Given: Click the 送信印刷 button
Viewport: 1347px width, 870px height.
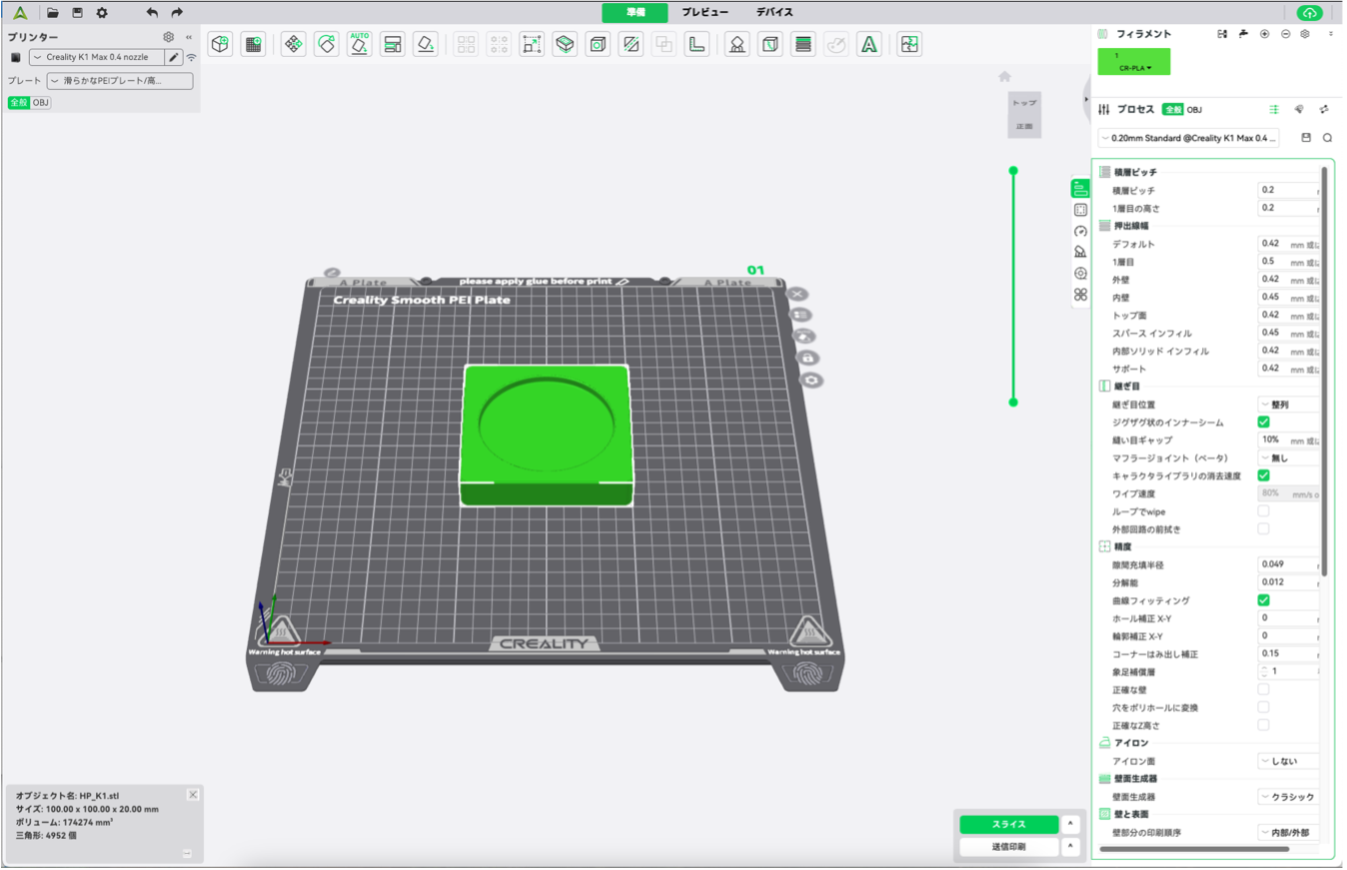Looking at the screenshot, I should point(1008,847).
